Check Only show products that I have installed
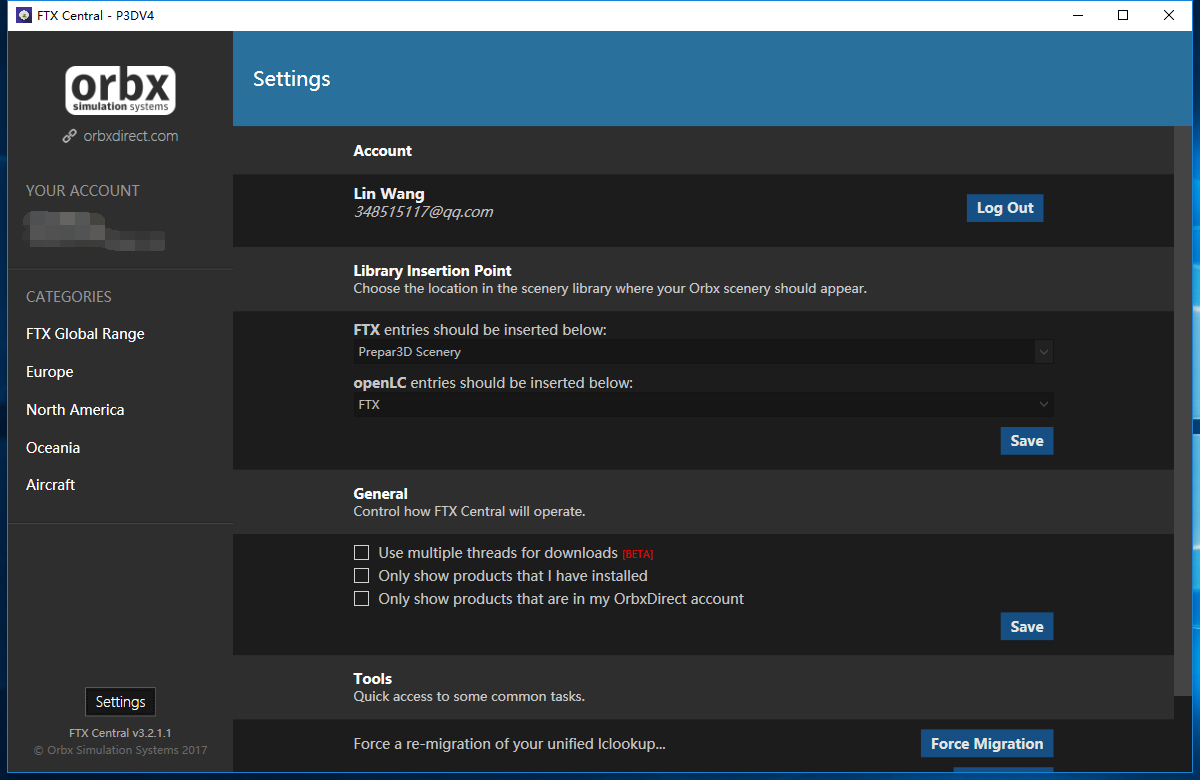The image size is (1200, 780). pos(362,576)
